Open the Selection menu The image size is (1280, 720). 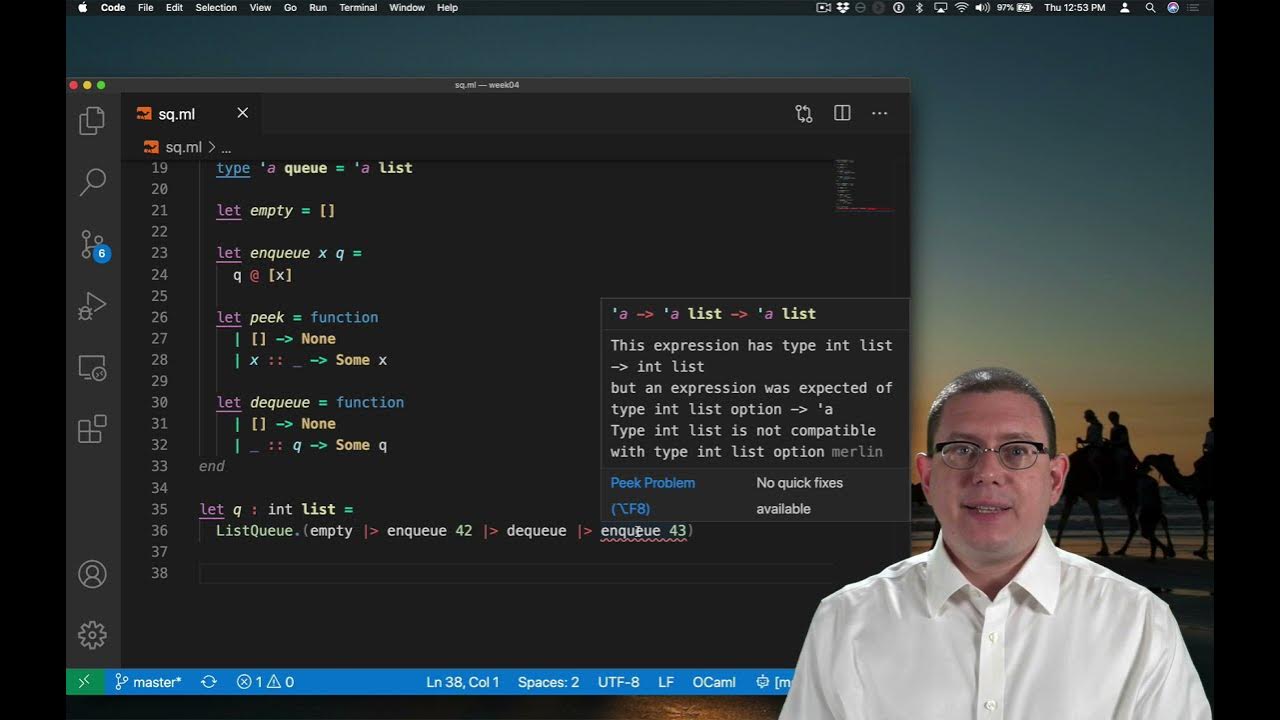pos(216,7)
